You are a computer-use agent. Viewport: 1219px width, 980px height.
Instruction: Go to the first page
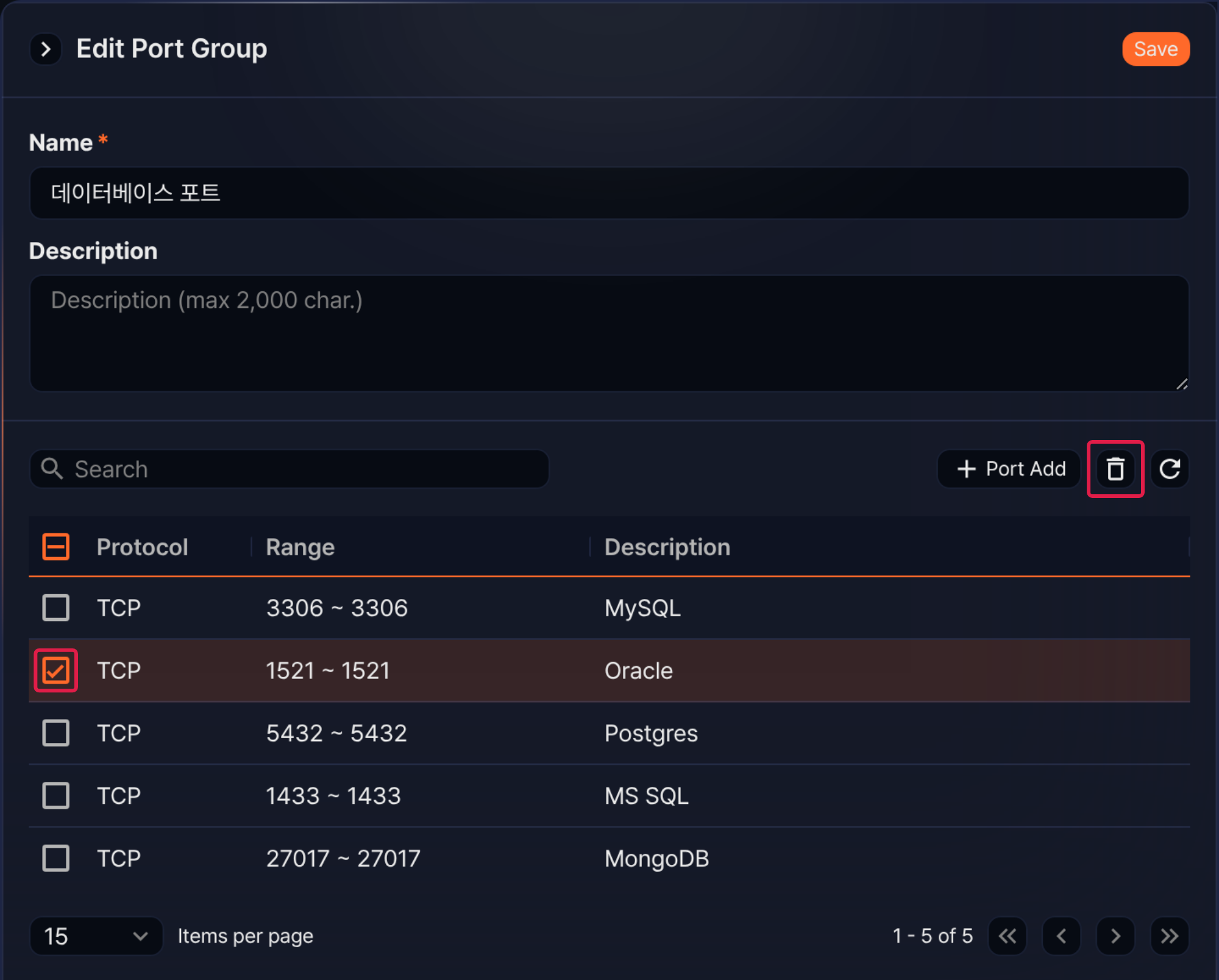tap(1008, 936)
